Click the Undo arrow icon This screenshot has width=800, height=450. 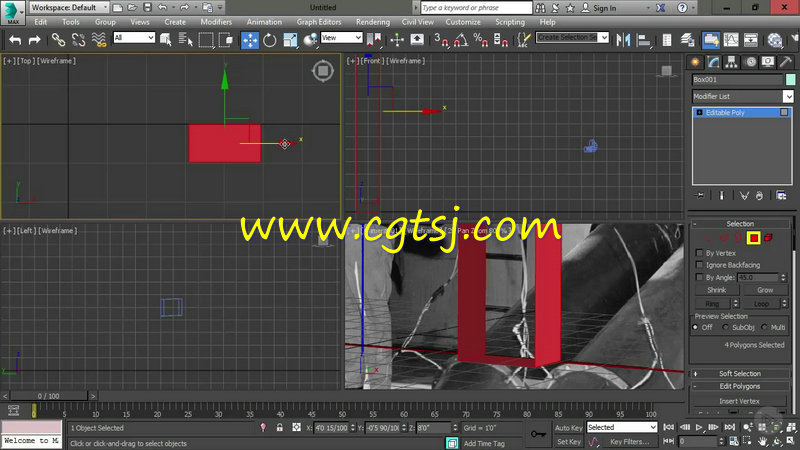(x=15, y=40)
